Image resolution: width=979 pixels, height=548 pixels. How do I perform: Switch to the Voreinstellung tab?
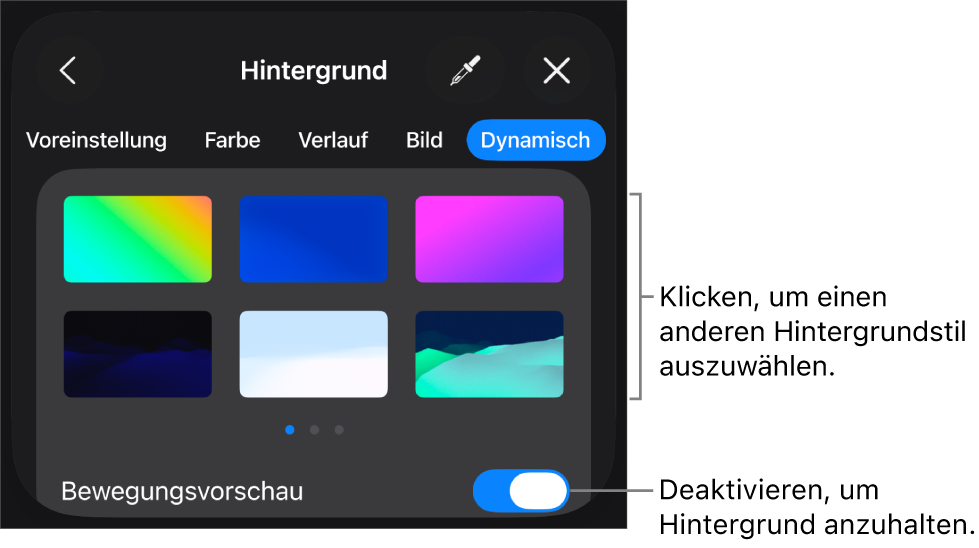(96, 140)
